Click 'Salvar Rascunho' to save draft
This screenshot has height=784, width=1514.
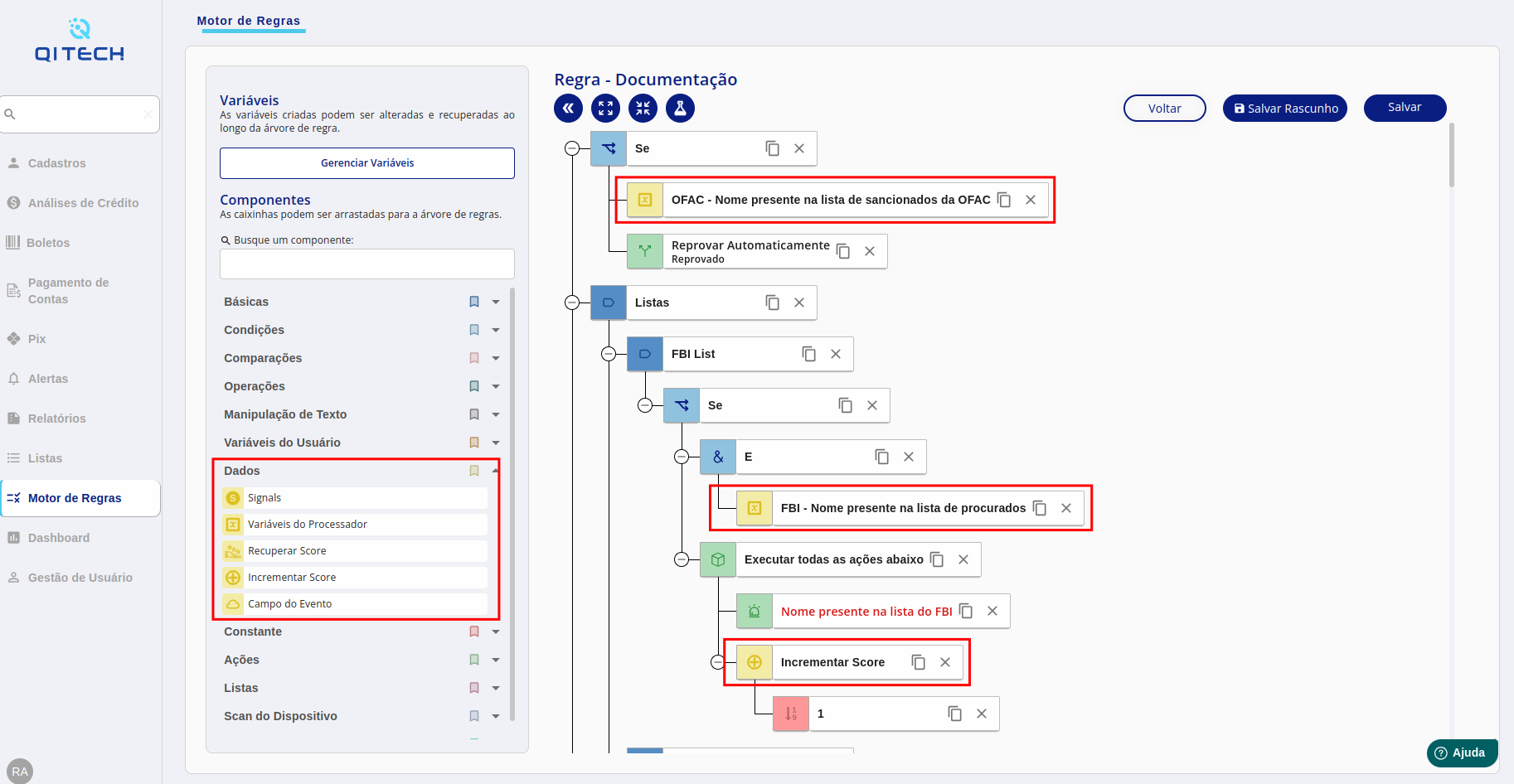tap(1285, 108)
